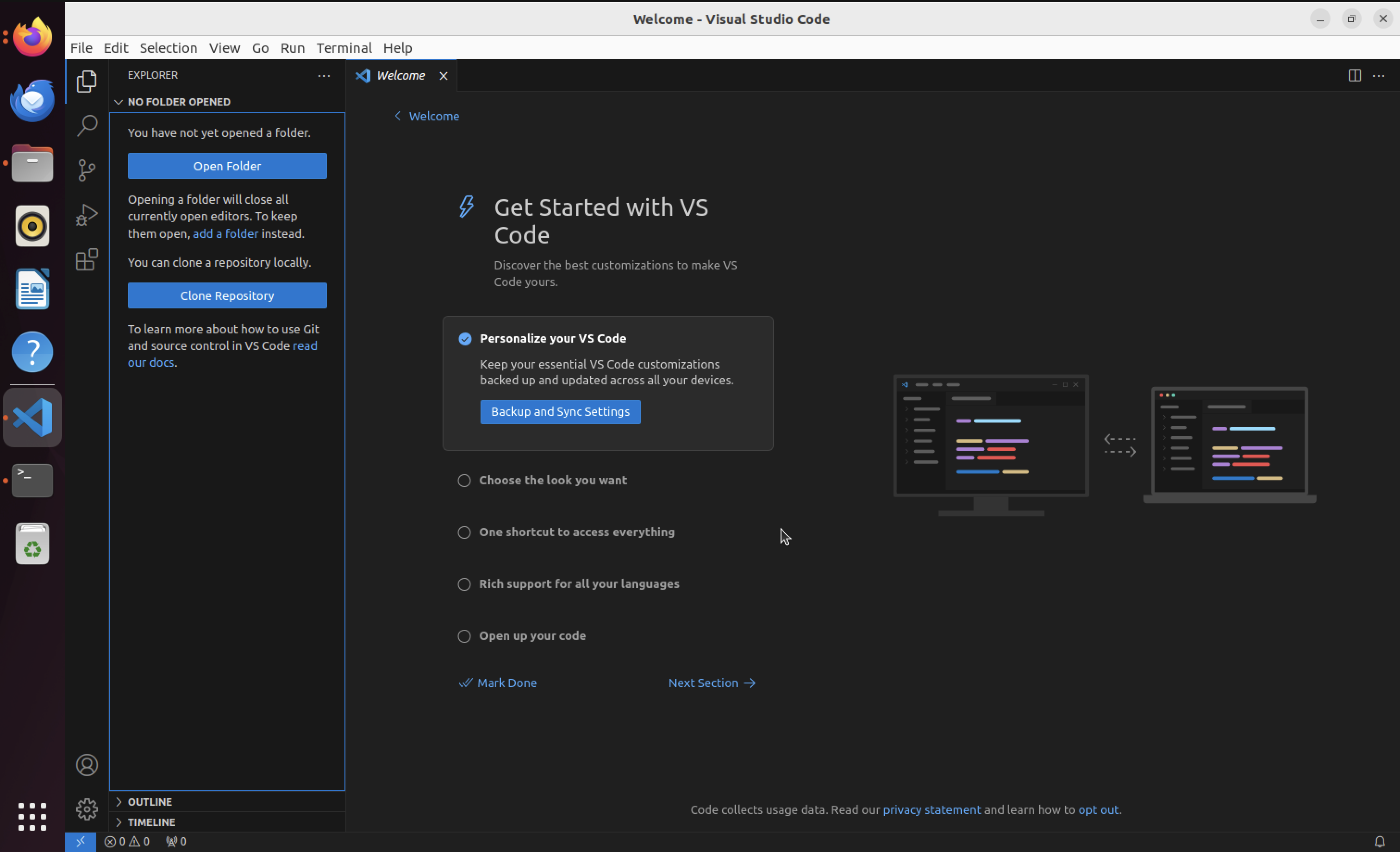Viewport: 1400px width, 852px height.
Task: Go to Next Section link
Action: pos(712,683)
